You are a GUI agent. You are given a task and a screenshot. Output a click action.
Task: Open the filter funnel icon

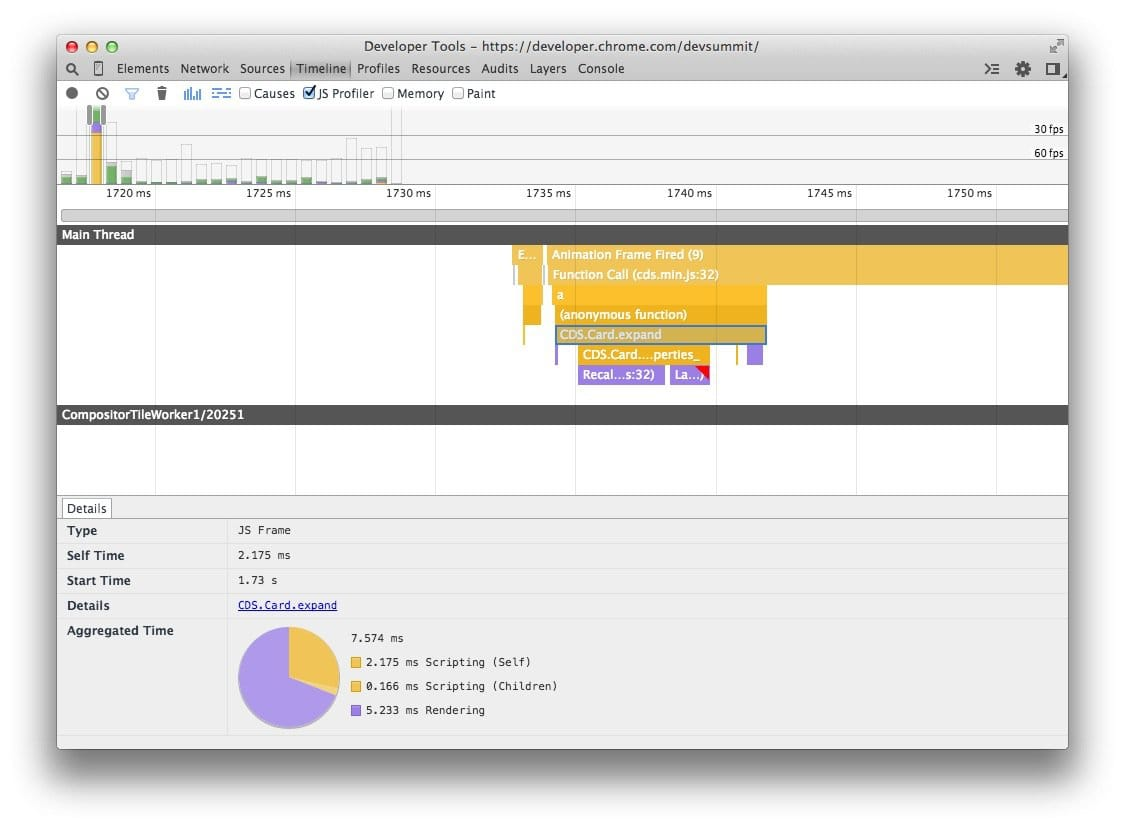[132, 93]
